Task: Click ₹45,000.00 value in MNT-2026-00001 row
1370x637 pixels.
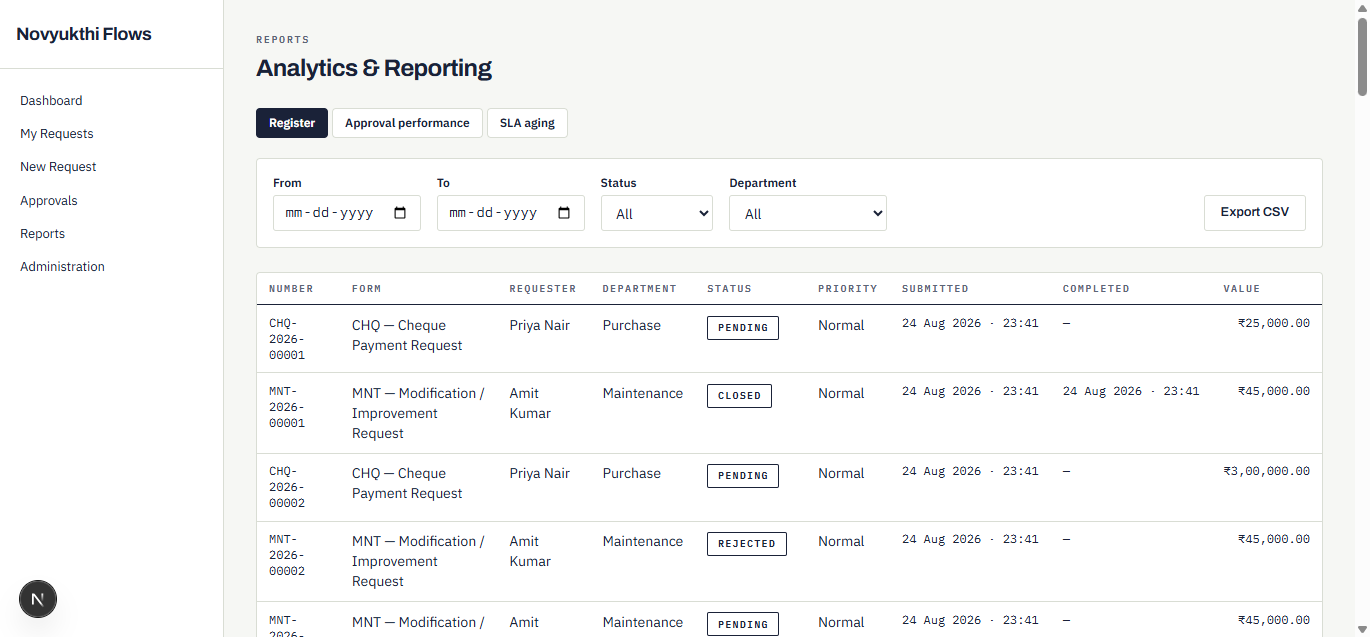Action: coord(1273,391)
